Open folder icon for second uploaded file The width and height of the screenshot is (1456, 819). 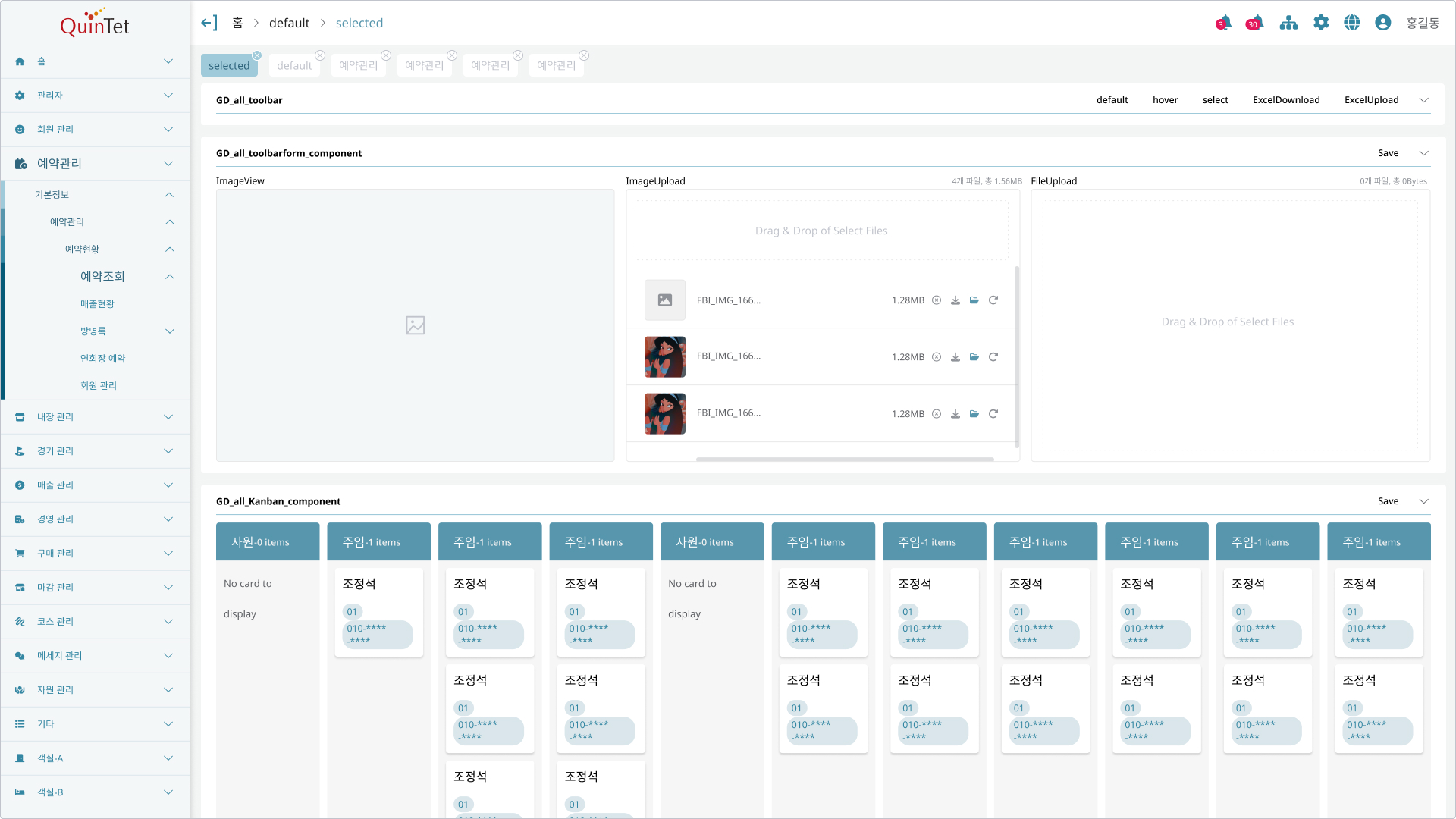pyautogui.click(x=974, y=357)
